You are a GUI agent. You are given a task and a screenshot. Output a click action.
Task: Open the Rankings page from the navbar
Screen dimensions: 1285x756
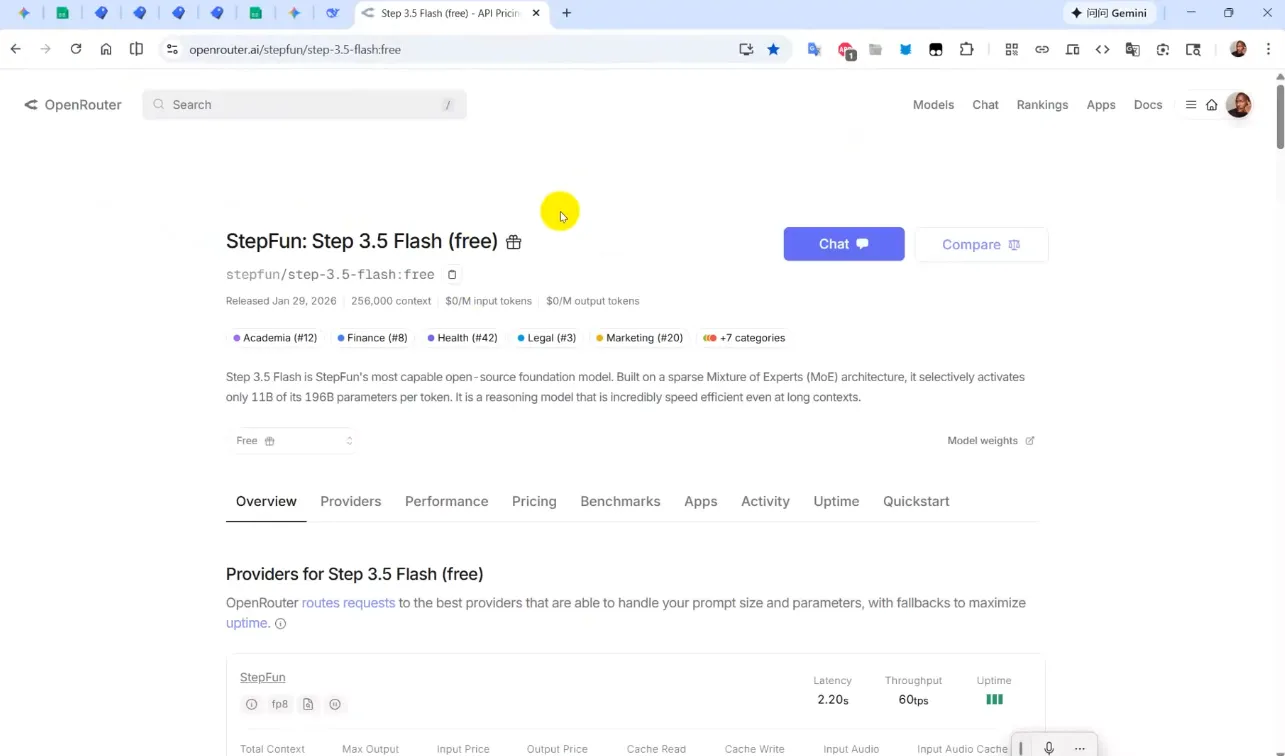tap(1042, 104)
